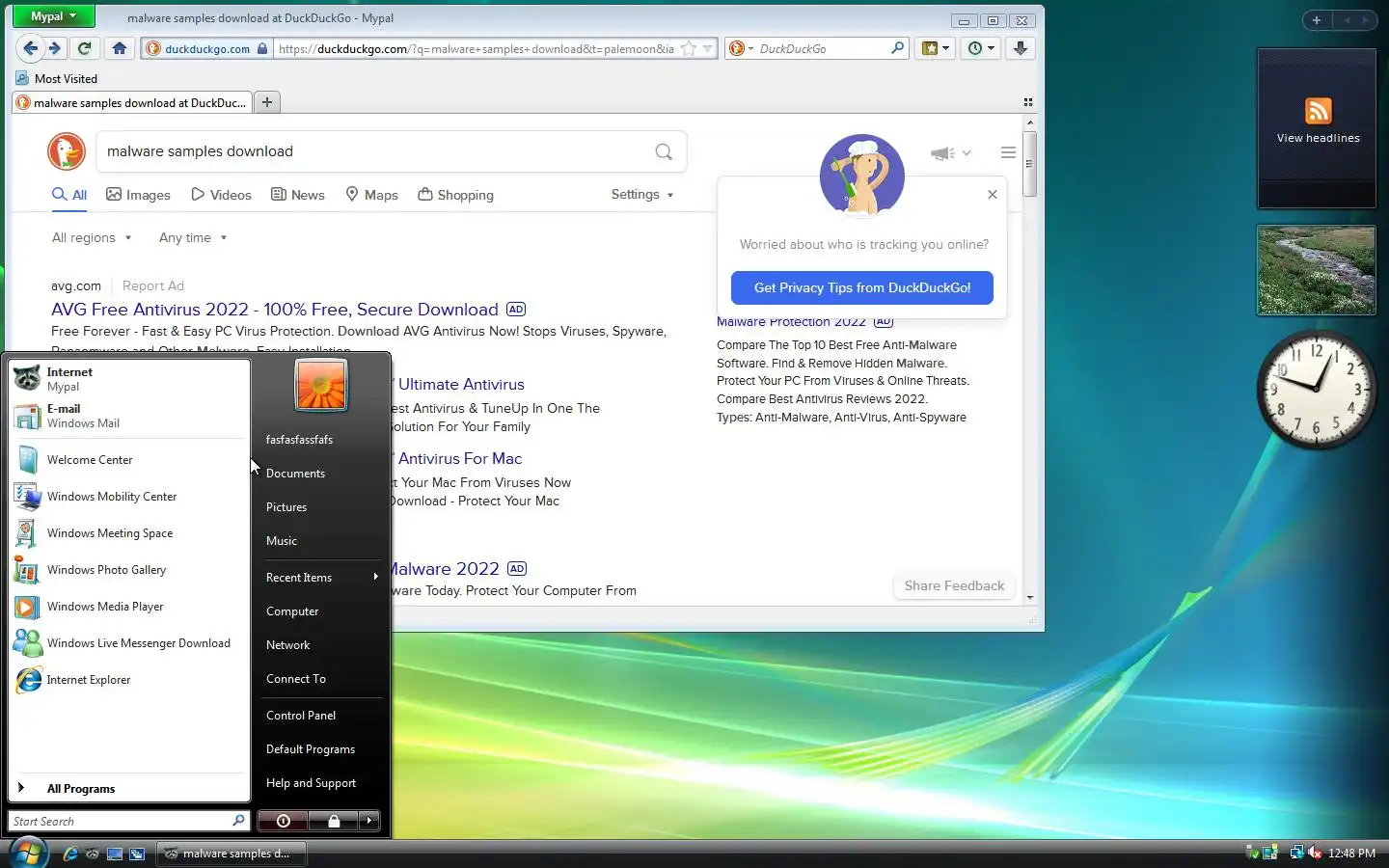Switch to the Images results tab
The image size is (1389, 868).
click(x=138, y=195)
